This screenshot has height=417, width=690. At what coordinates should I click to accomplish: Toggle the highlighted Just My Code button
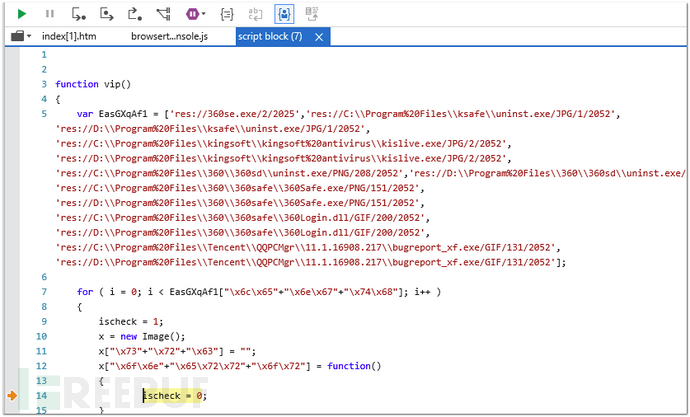283,14
